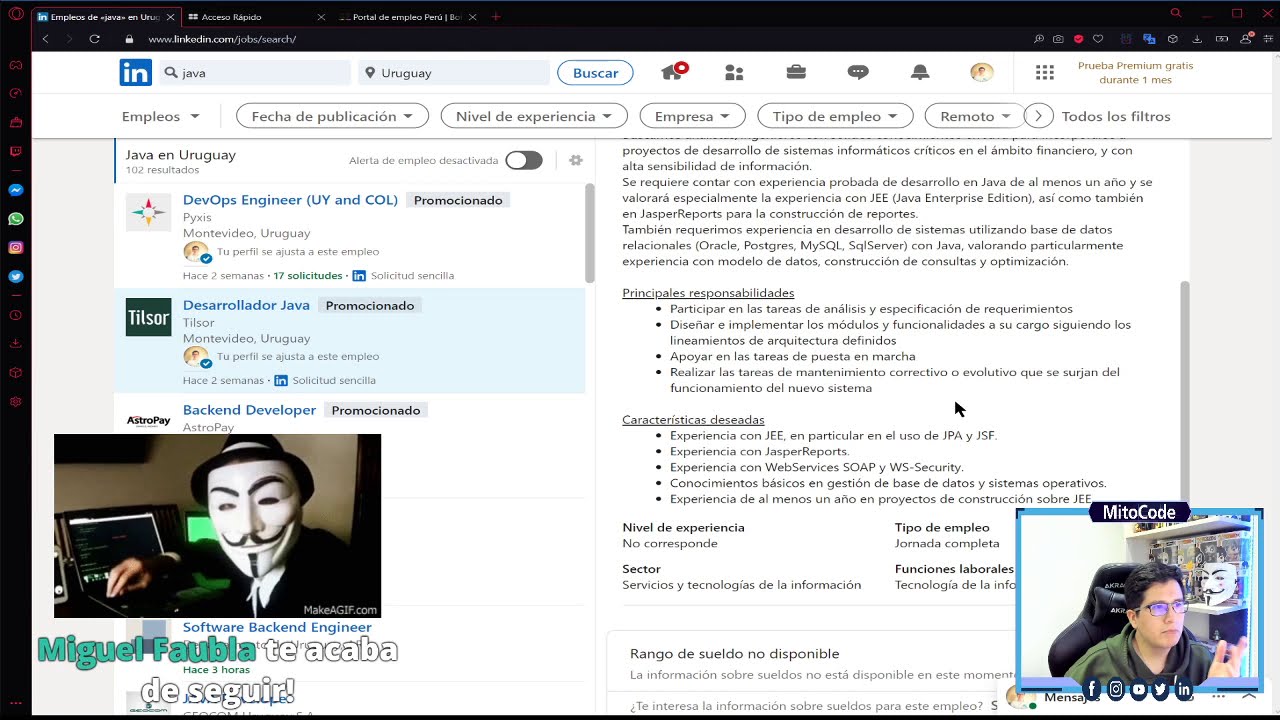The width and height of the screenshot is (1280, 720).
Task: Open profile avatar menu in LinkedIn navbar
Action: (982, 72)
